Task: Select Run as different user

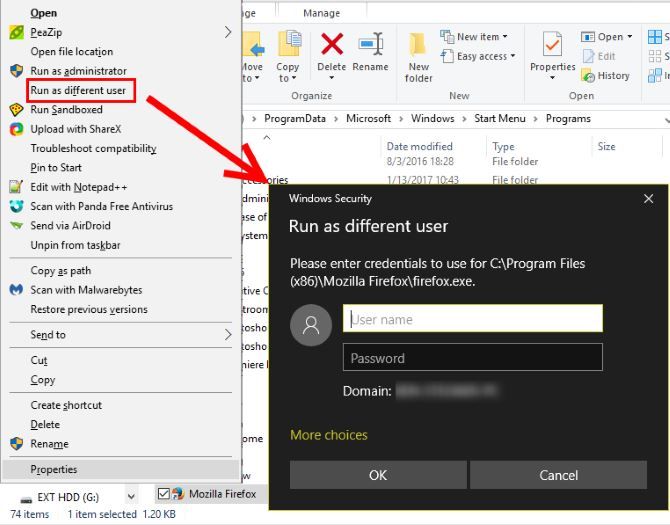Action: pyautogui.click(x=78, y=91)
